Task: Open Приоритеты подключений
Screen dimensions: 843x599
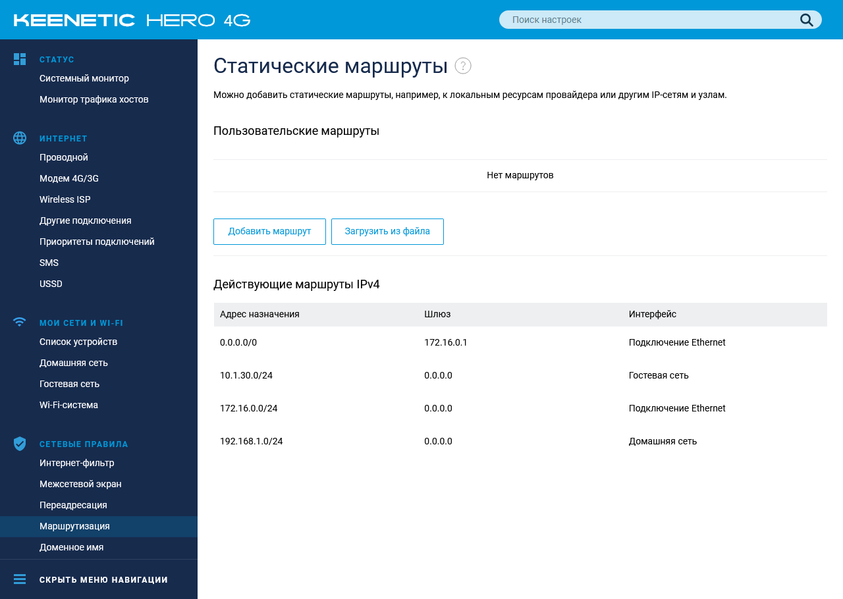Action: point(97,241)
